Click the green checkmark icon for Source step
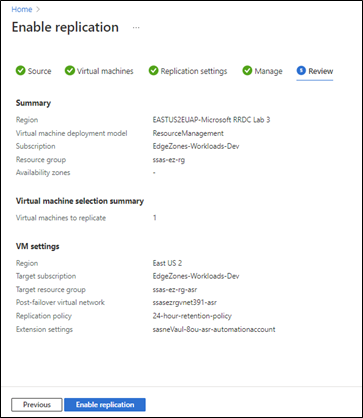The height and width of the screenshot is (418, 363). pos(20,71)
